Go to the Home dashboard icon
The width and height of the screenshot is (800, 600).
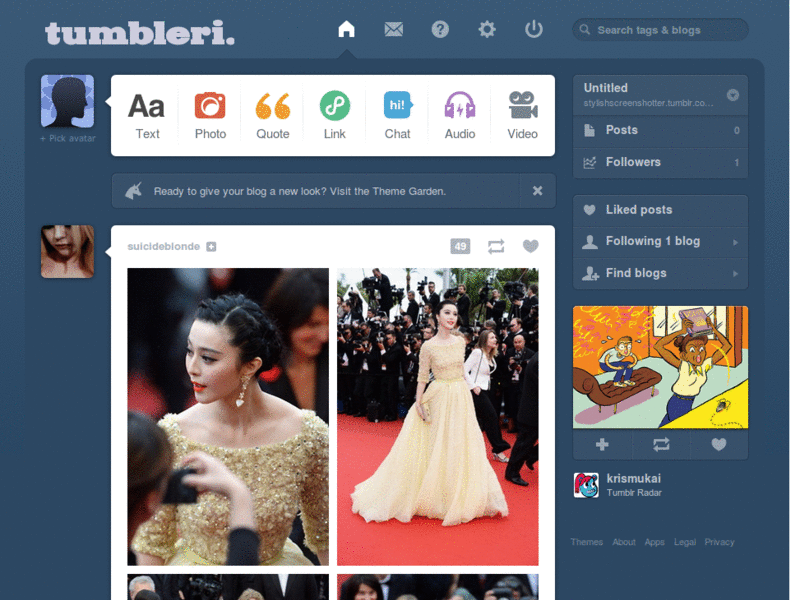click(x=346, y=29)
